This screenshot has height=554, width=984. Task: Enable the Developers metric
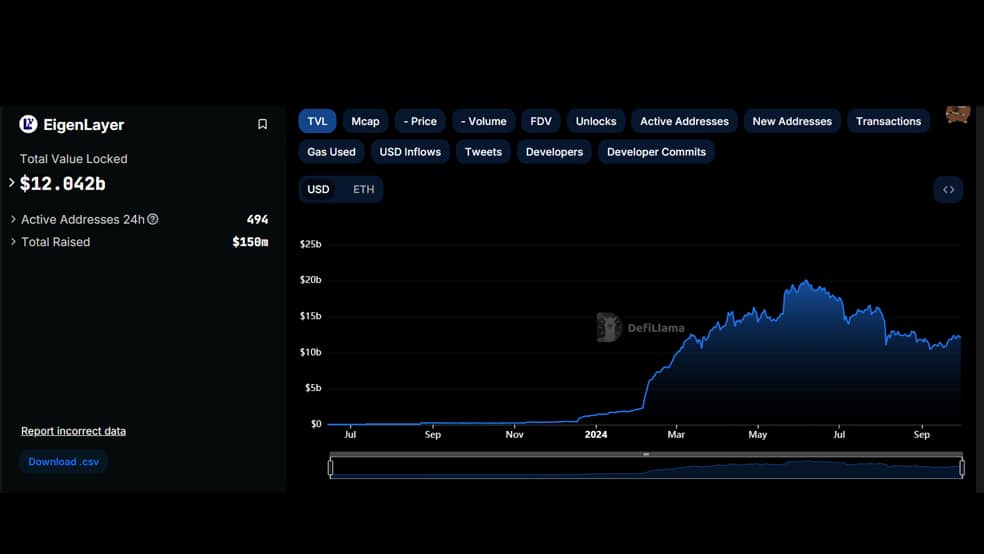554,152
